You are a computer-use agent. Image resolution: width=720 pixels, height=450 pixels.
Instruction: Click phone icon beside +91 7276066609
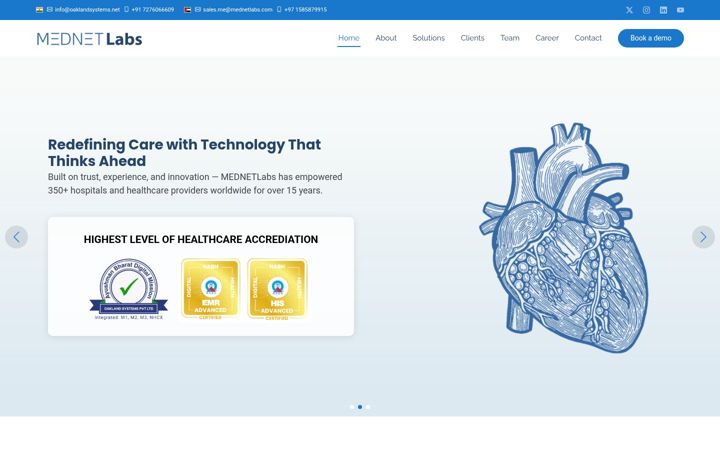(x=127, y=9)
